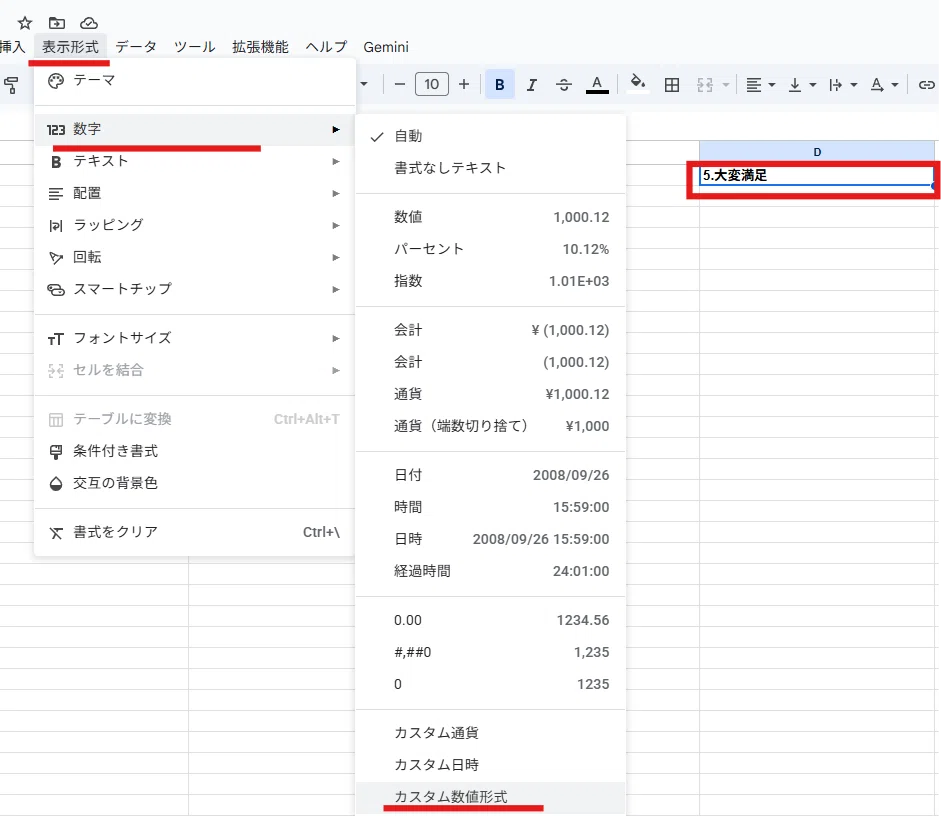Choose テーマ from the format menu
This screenshot has width=941, height=816.
click(194, 80)
